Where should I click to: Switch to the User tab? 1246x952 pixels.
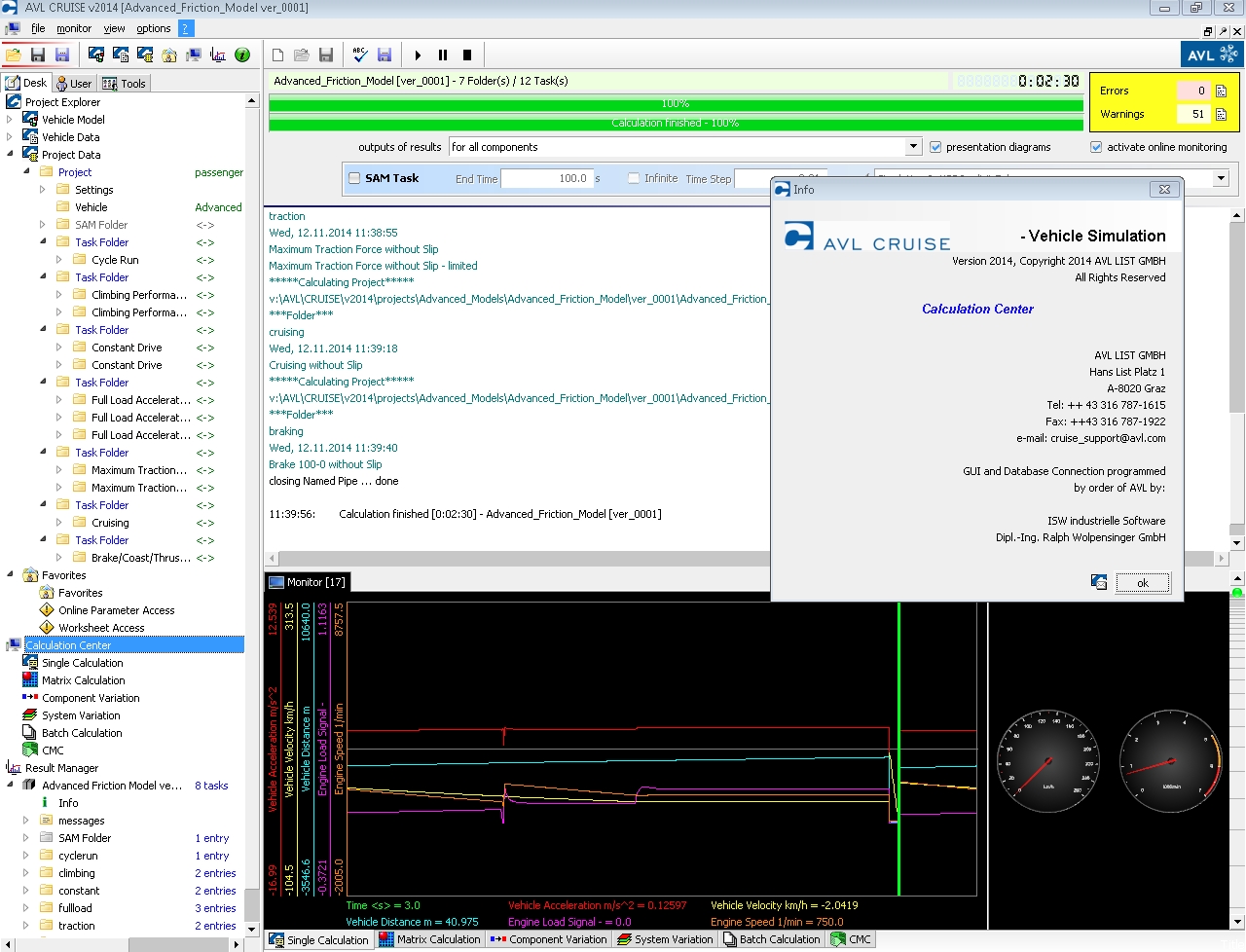(x=74, y=84)
